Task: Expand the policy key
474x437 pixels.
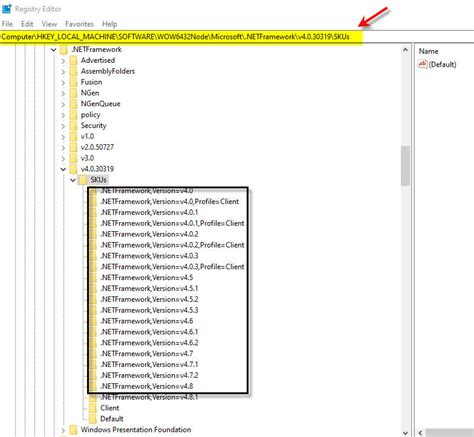Action: click(63, 115)
